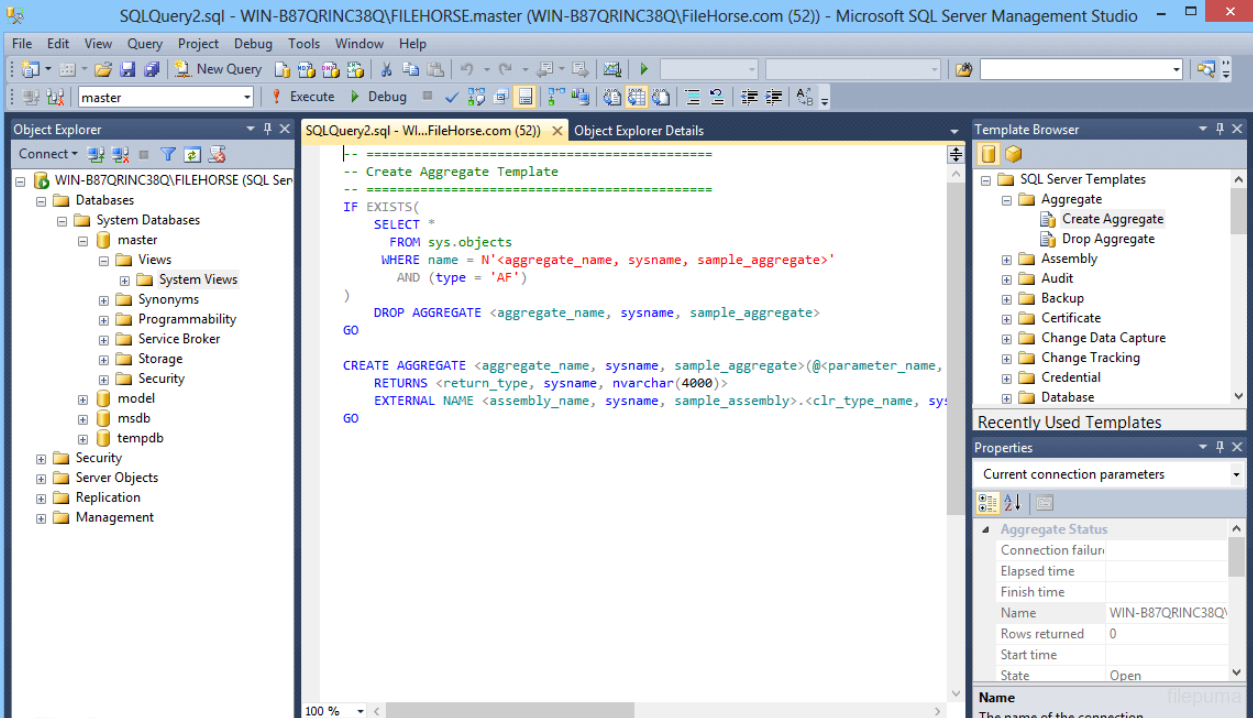The image size is (1253, 718).
Task: Click the Save All icon in toolbar
Action: 151,69
